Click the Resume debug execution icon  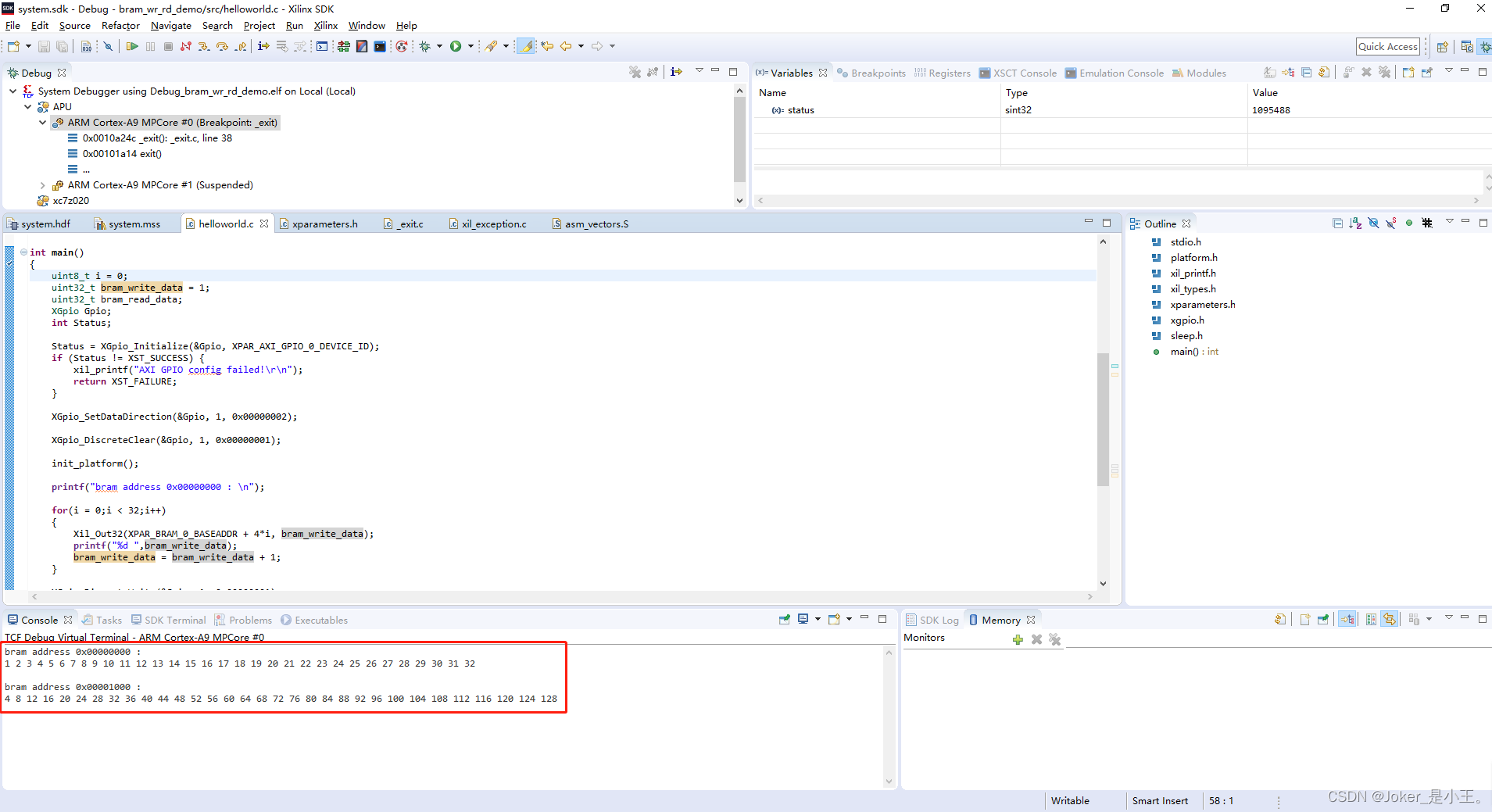coord(132,46)
